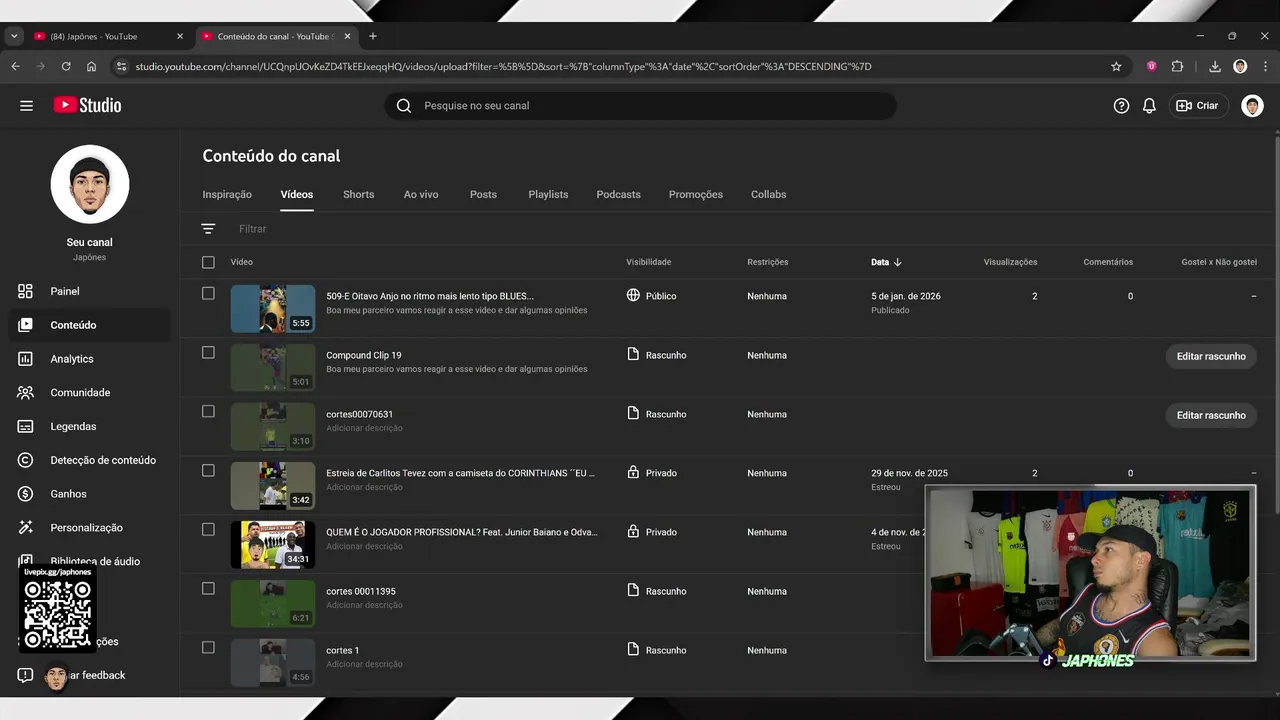Go to the YouTube Studio logo home
This screenshot has height=720, width=1280.
87,106
